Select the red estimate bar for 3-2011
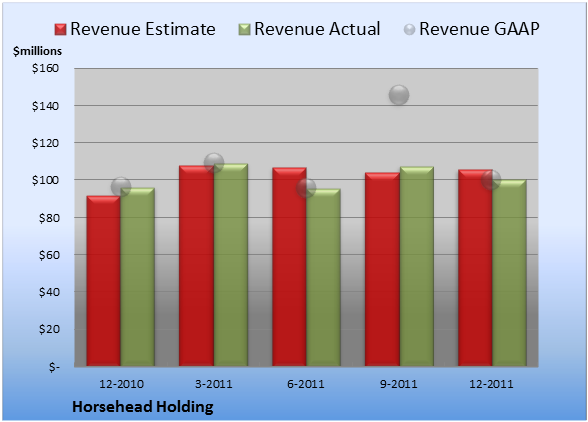Image resolution: width=588 pixels, height=422 pixels. click(196, 266)
